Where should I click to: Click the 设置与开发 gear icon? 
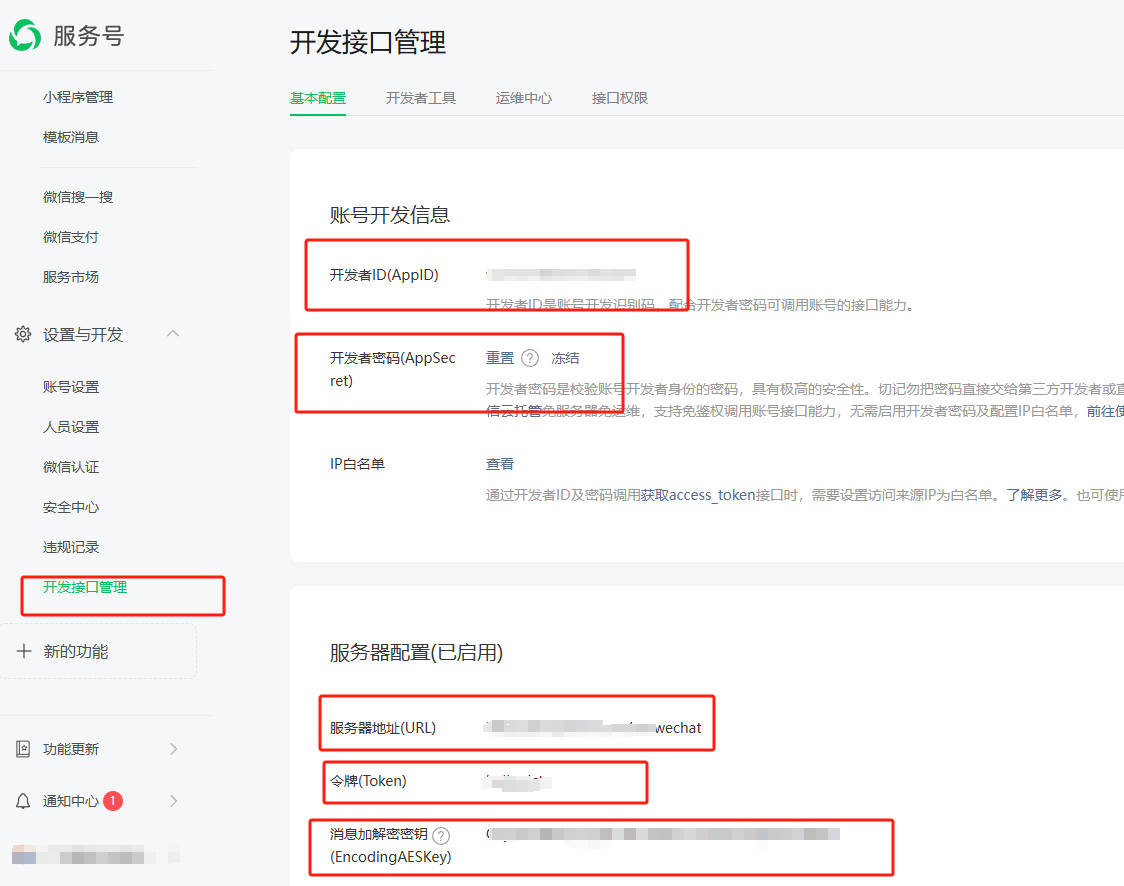tap(23, 334)
